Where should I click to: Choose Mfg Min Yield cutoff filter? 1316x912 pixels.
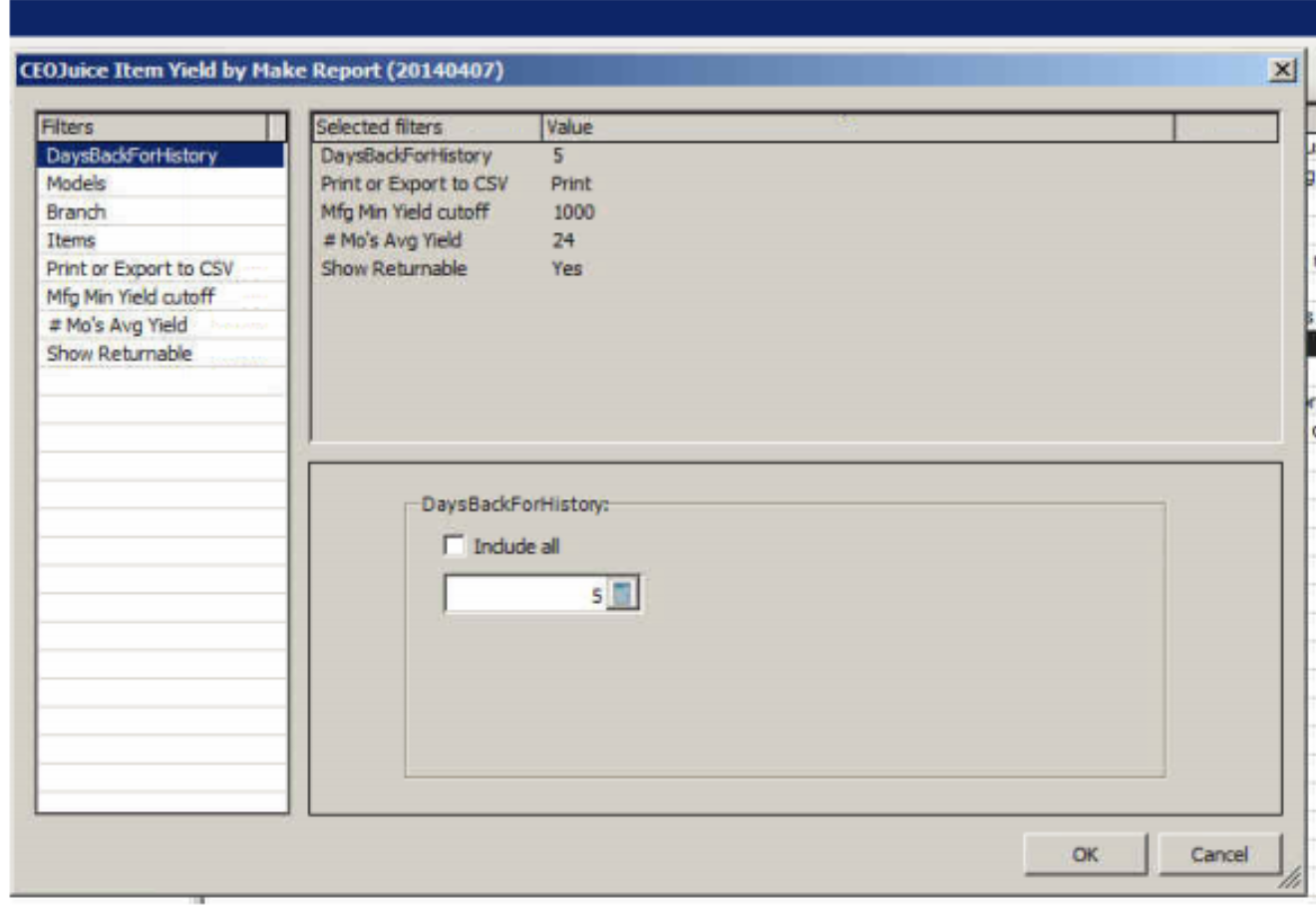click(x=162, y=297)
